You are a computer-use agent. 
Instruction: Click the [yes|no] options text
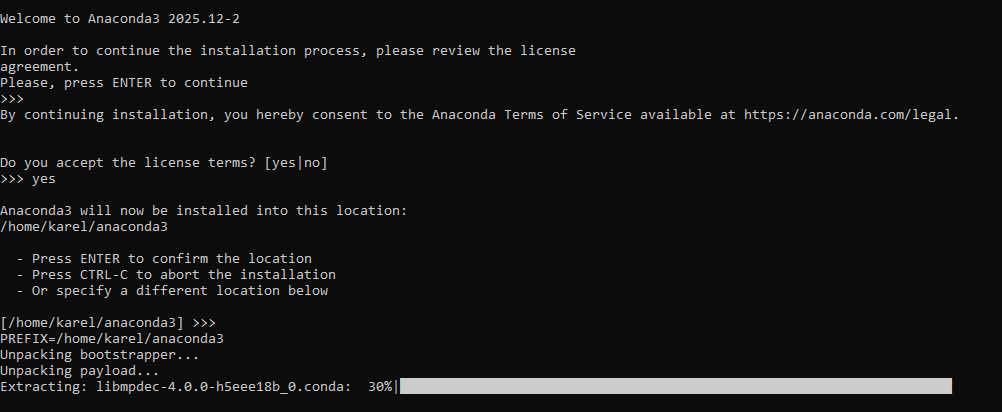(296, 162)
